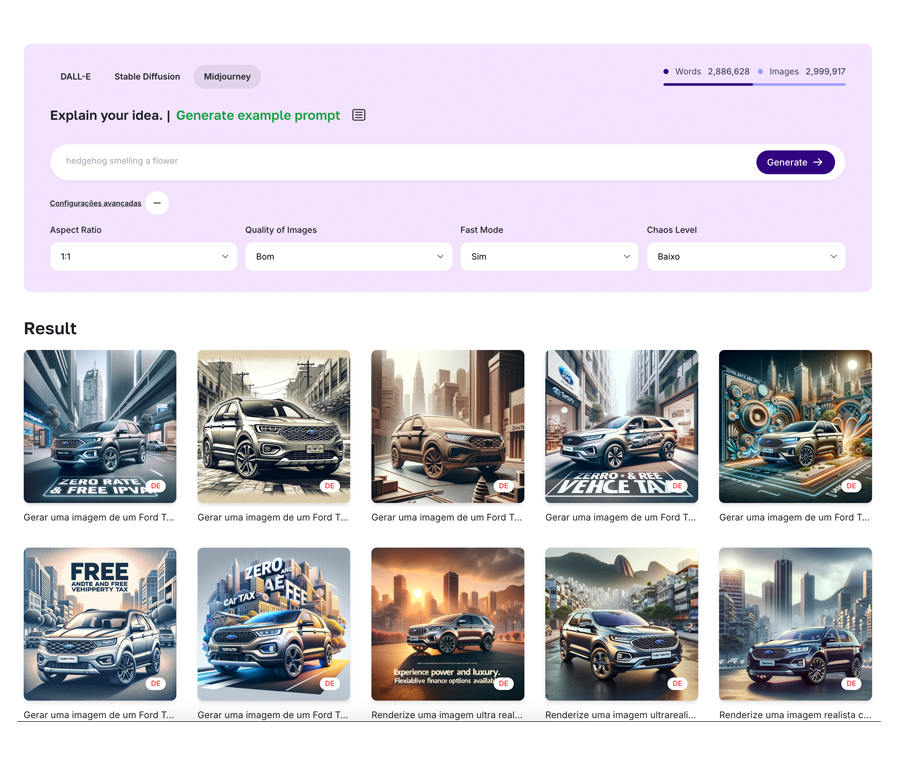The height and width of the screenshot is (760, 898).
Task: Click the DE badge on the first result image
Action: (x=155, y=486)
